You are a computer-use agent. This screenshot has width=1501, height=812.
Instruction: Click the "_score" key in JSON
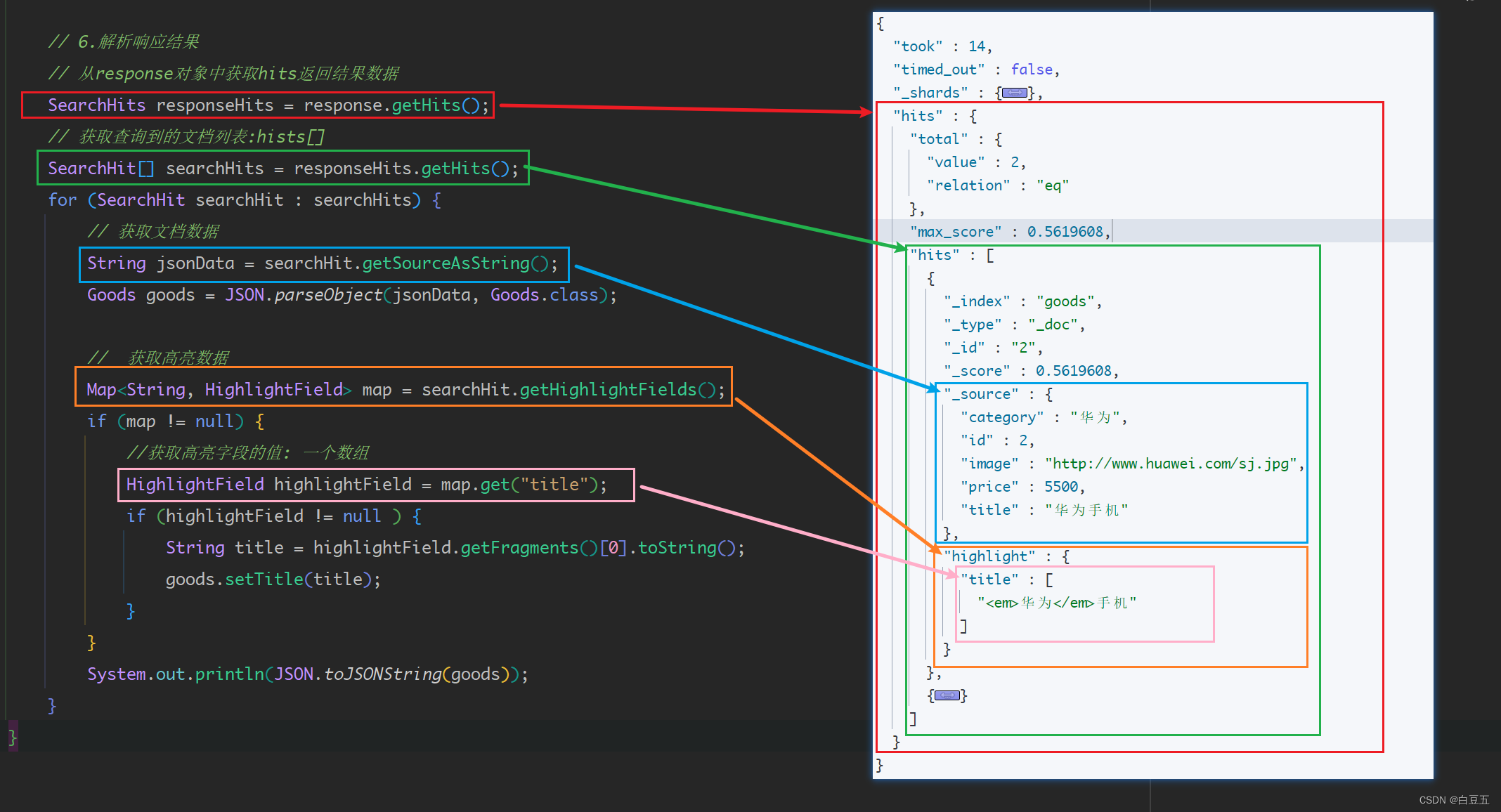coord(977,371)
